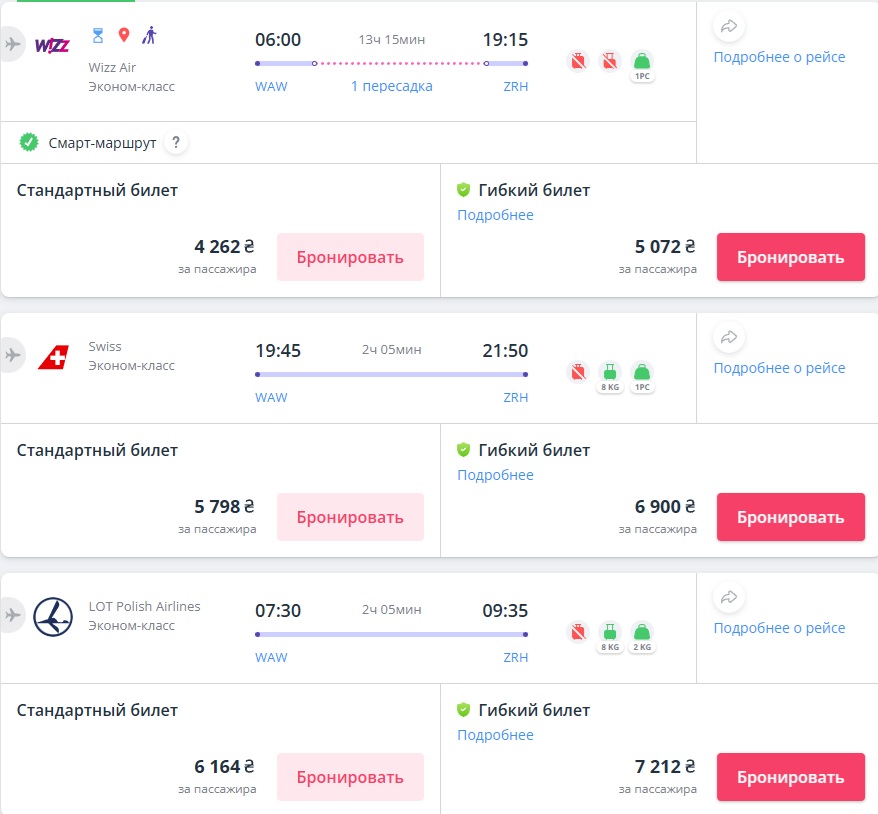The image size is (878, 814).
Task: Click the LOT 2 KG green baggage icon
Action: [642, 634]
